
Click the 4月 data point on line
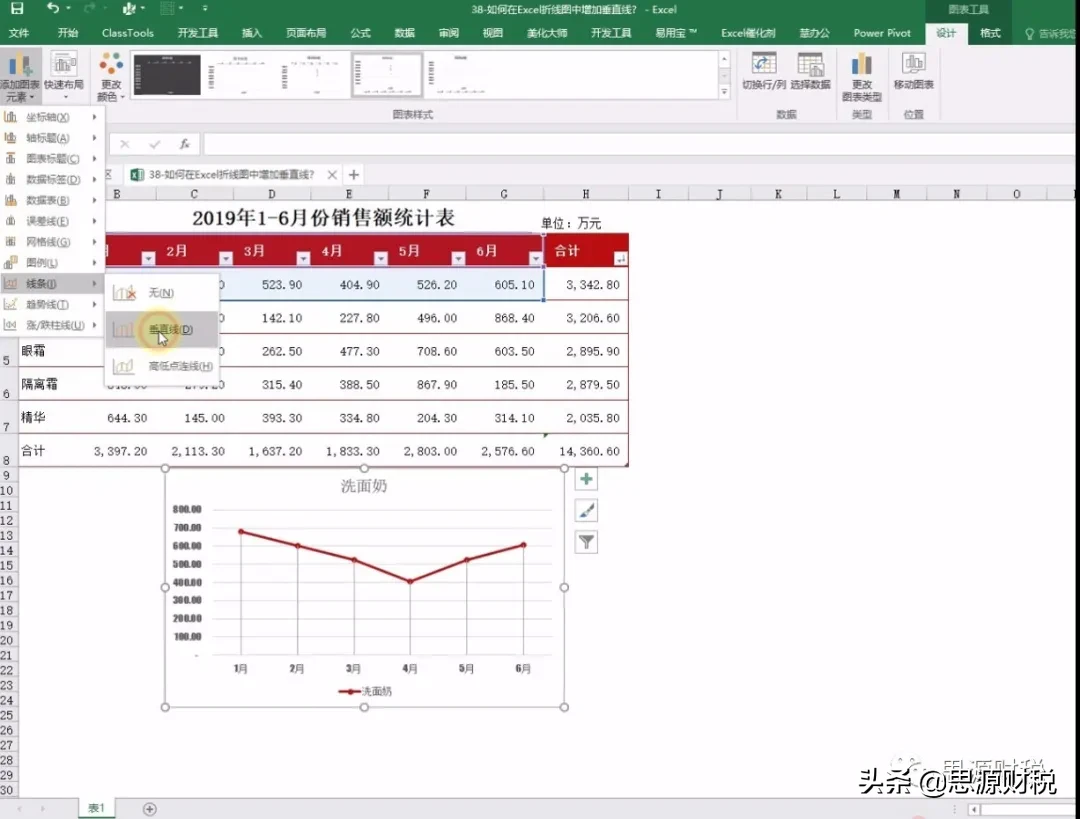410,581
